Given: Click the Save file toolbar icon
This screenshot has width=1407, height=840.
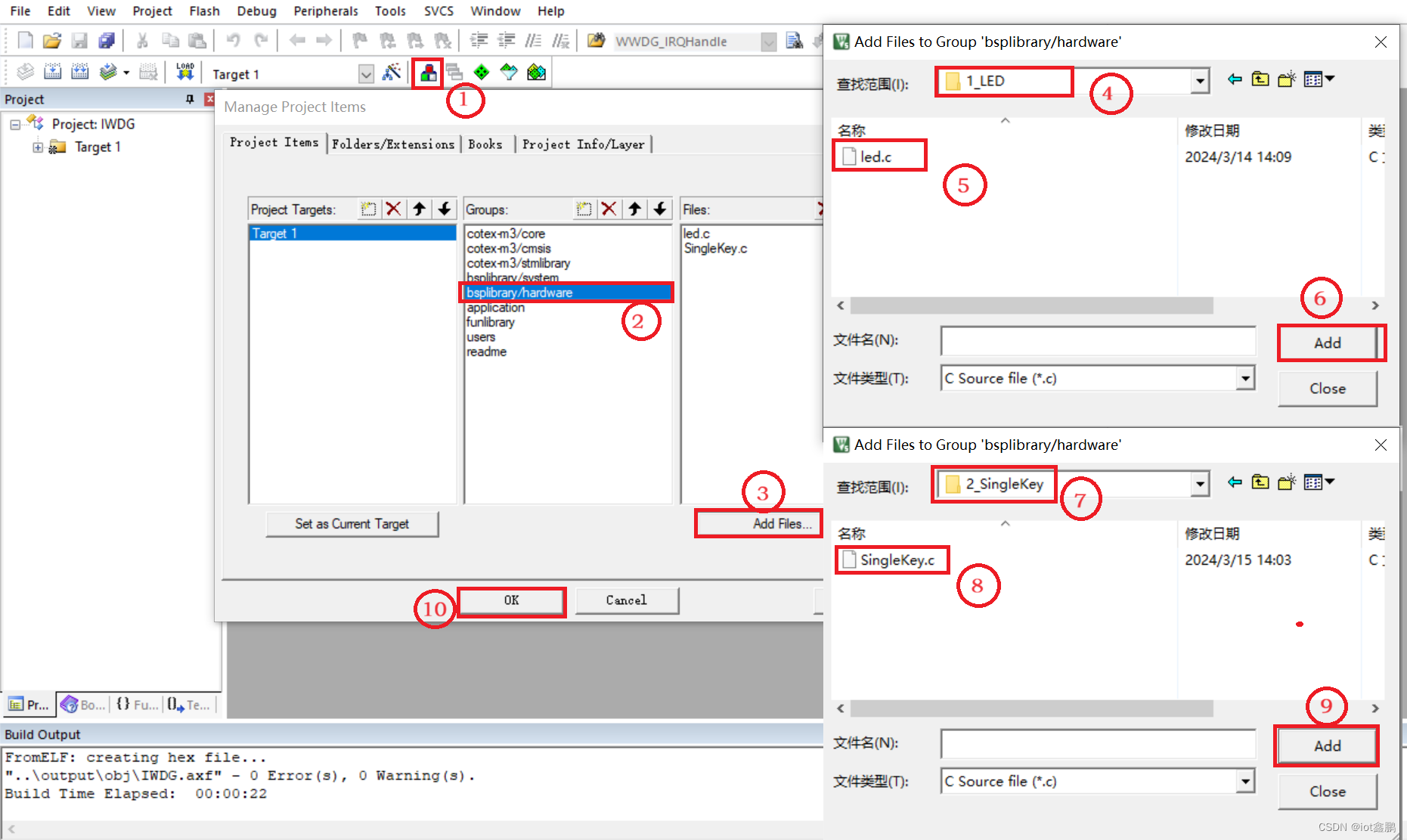Looking at the screenshot, I should coord(79,41).
